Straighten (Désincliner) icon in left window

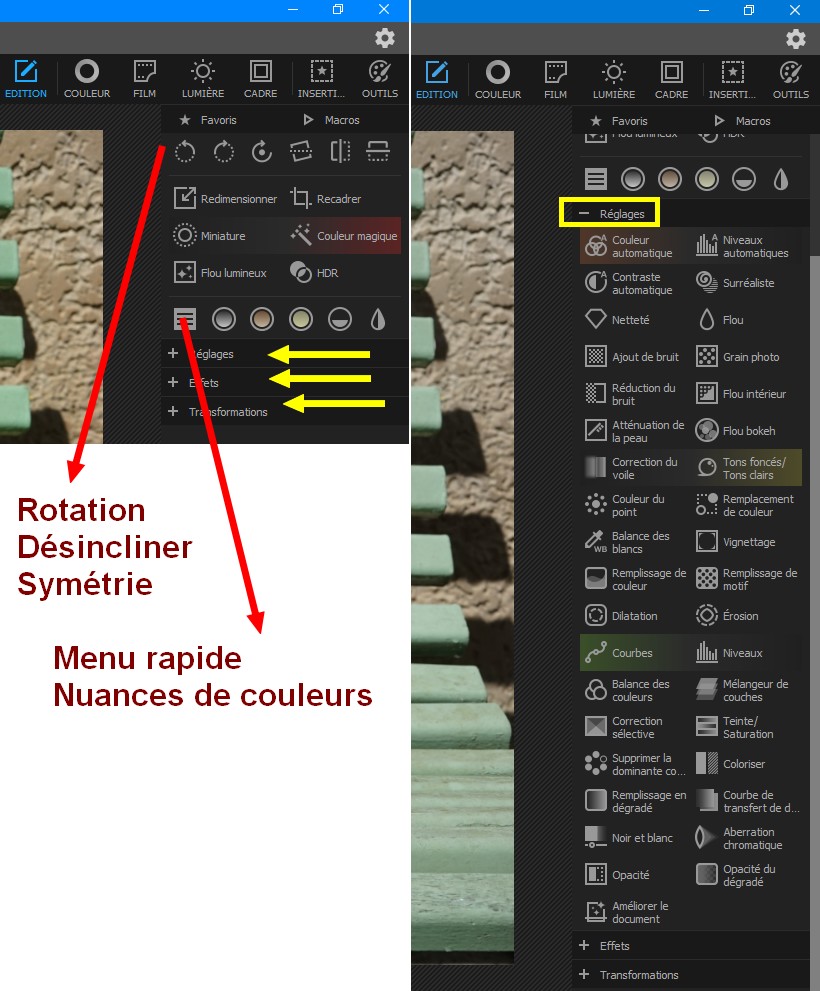coord(301,152)
